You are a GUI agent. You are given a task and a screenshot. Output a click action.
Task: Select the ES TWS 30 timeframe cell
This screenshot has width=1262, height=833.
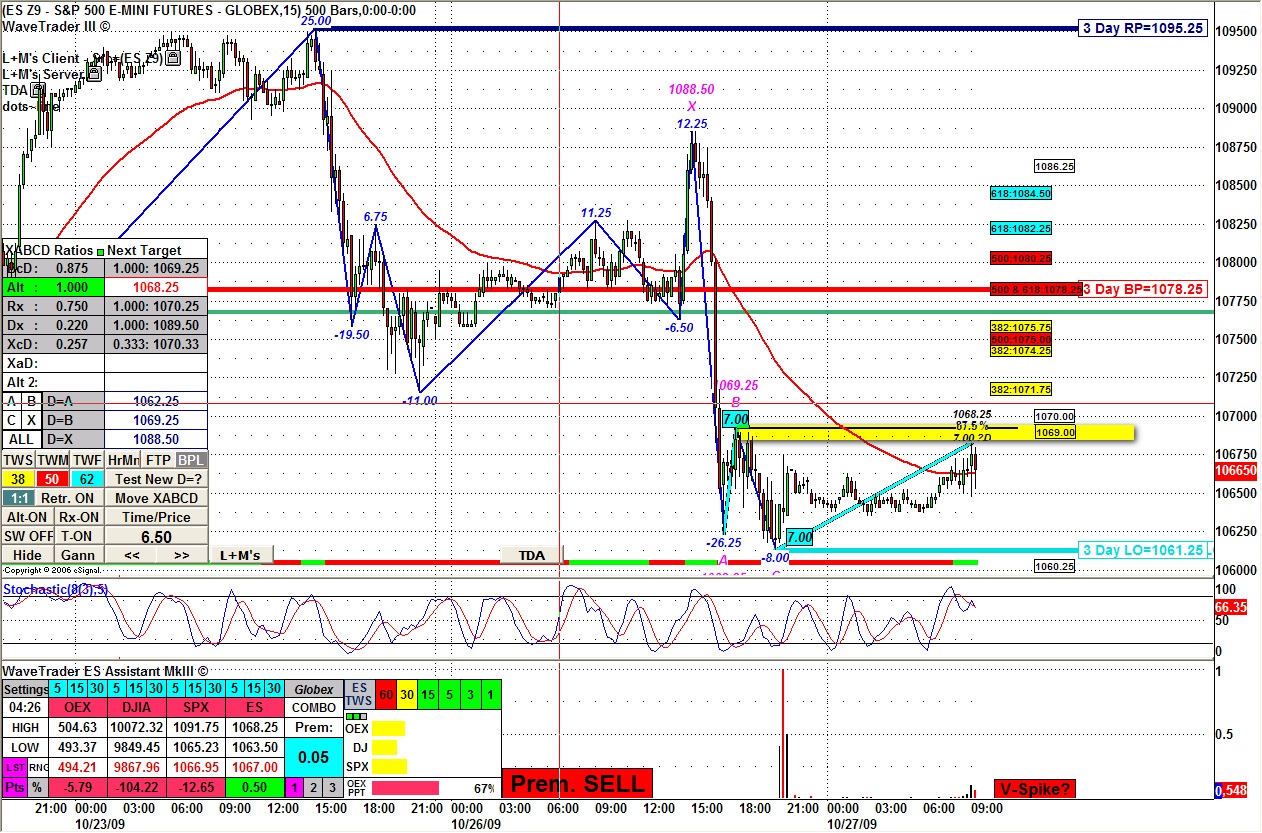407,695
